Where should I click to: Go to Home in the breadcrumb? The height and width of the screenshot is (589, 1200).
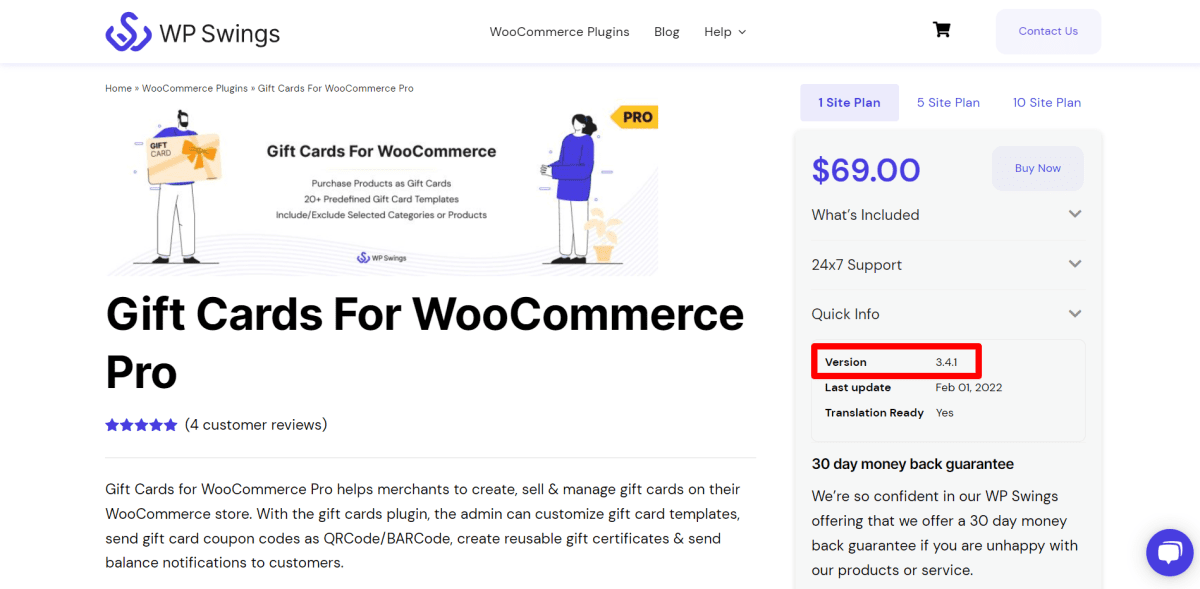click(x=118, y=88)
